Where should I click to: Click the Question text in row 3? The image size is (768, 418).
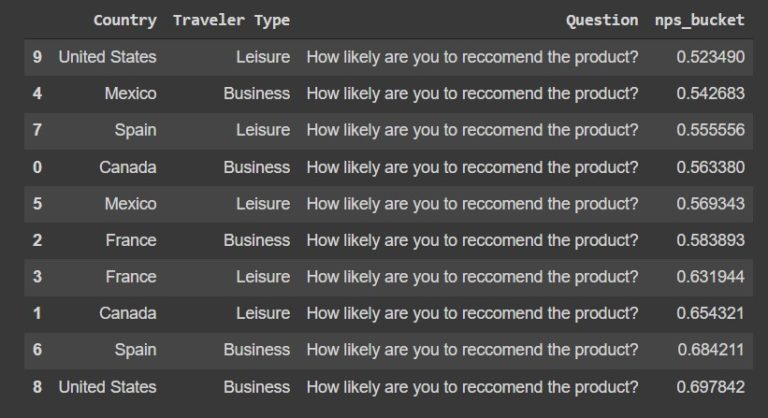pyautogui.click(x=472, y=277)
